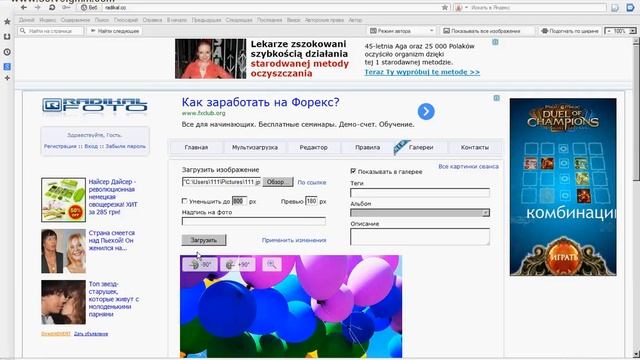Click 'Страна смеется над Пьехой' ad link
640x360 pixels.
(x=111, y=240)
